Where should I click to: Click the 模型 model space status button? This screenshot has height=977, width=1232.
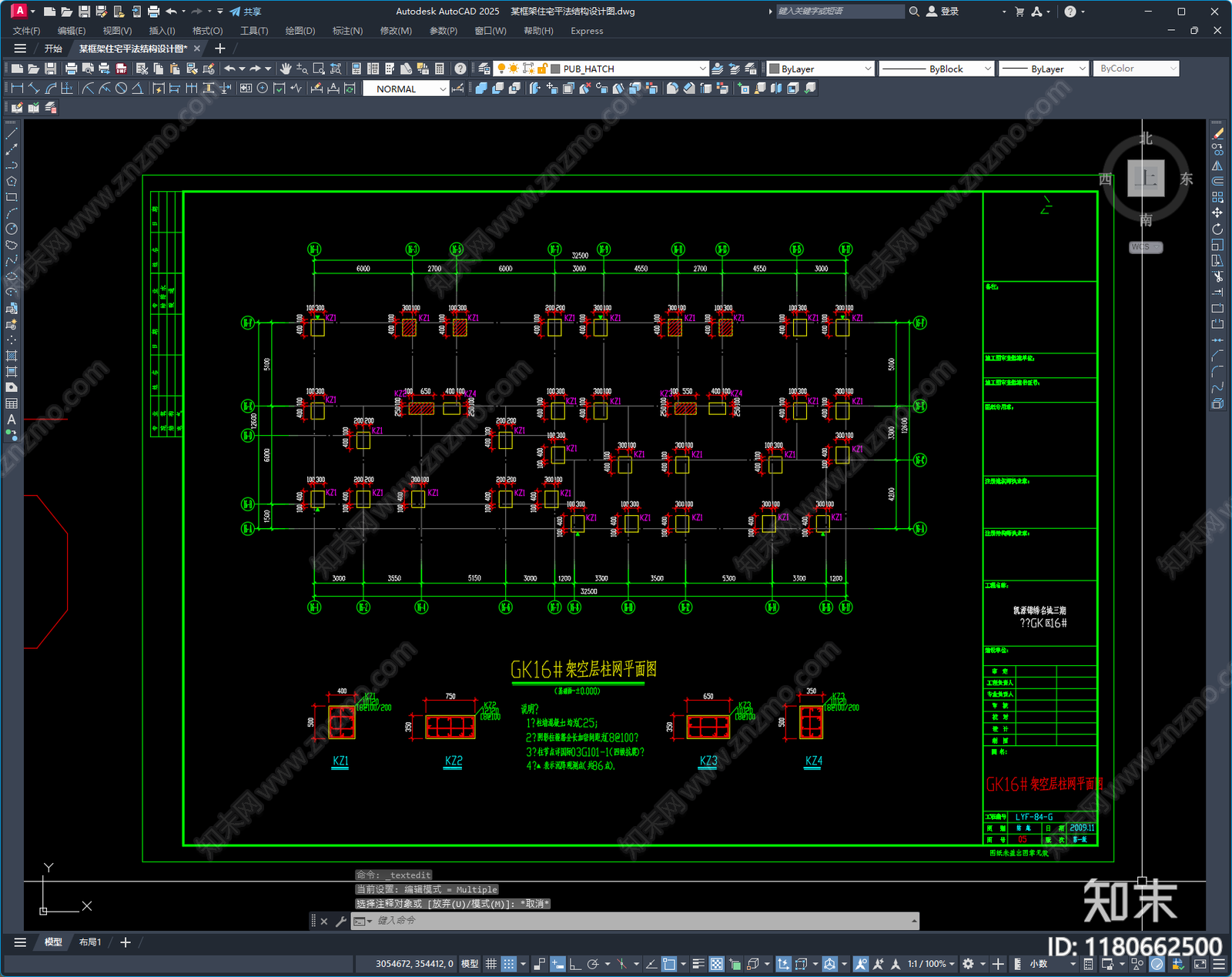(x=470, y=964)
